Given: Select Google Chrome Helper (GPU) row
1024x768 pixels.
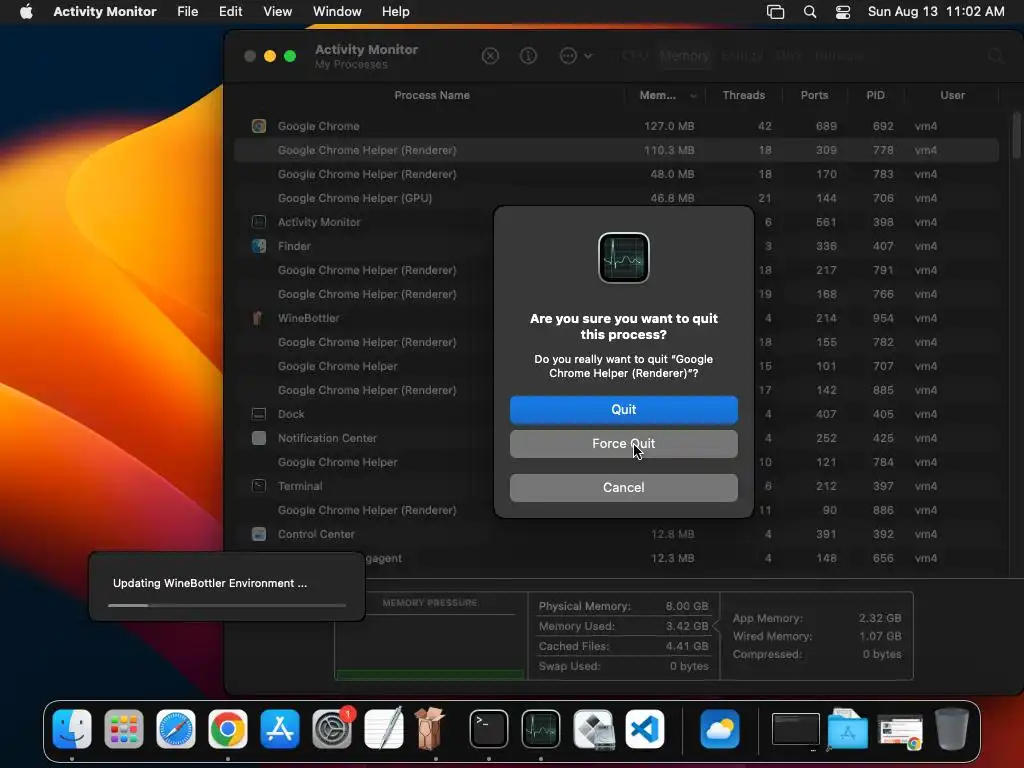Looking at the screenshot, I should click(616, 198).
